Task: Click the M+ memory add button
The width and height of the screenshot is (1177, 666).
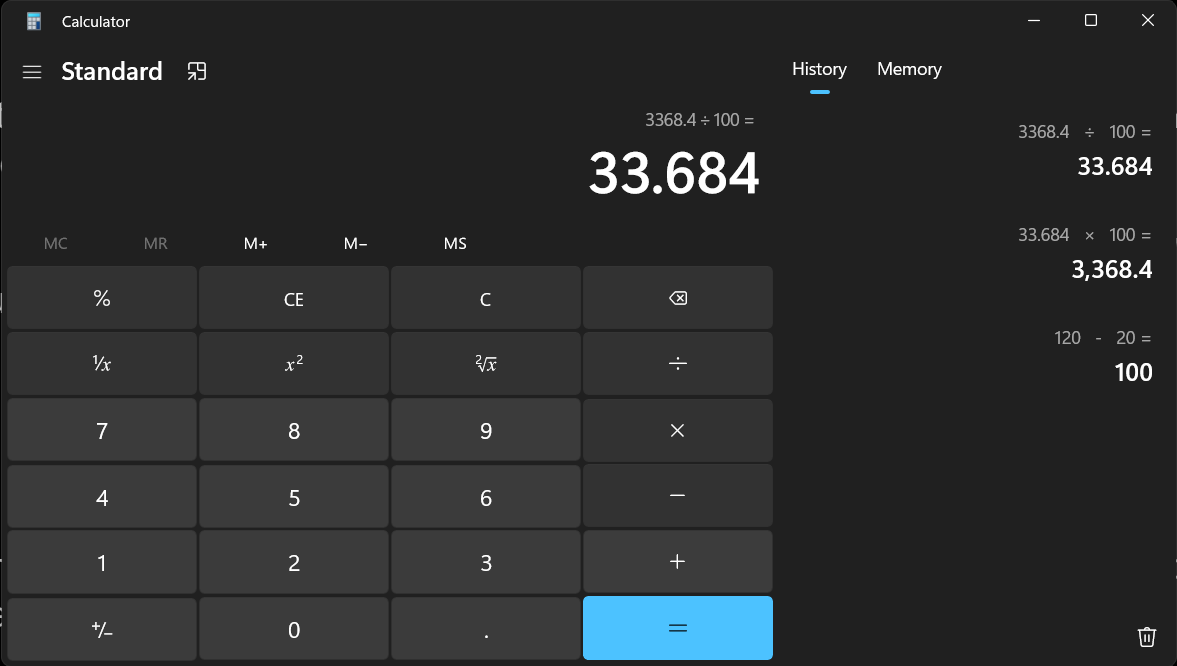Action: [x=255, y=243]
